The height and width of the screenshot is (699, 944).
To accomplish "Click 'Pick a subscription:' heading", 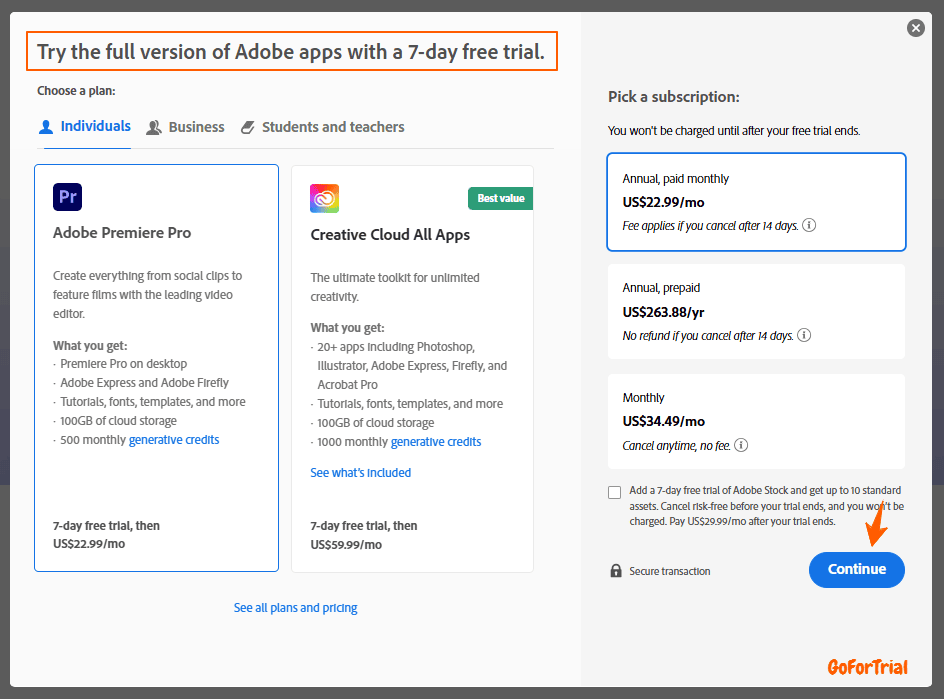I will [x=674, y=97].
